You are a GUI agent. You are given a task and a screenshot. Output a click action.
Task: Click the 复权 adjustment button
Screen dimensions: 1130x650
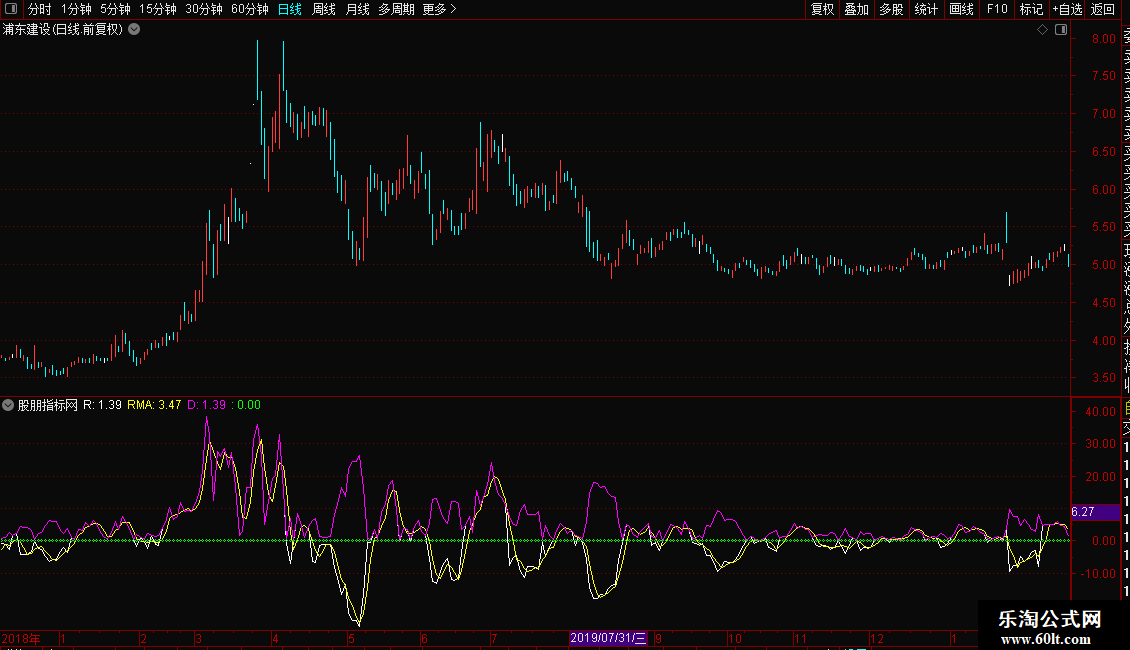pyautogui.click(x=822, y=9)
